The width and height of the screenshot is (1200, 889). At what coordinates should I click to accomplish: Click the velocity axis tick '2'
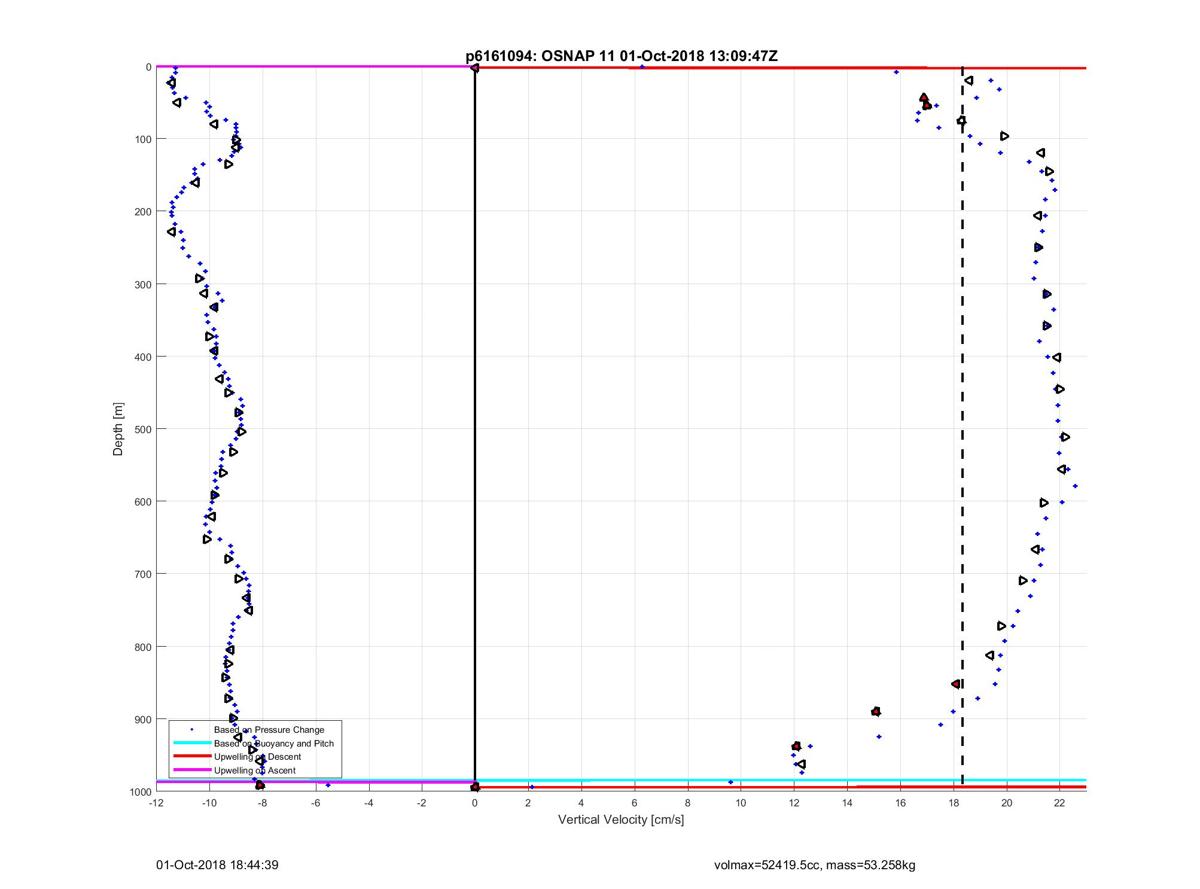click(x=528, y=802)
